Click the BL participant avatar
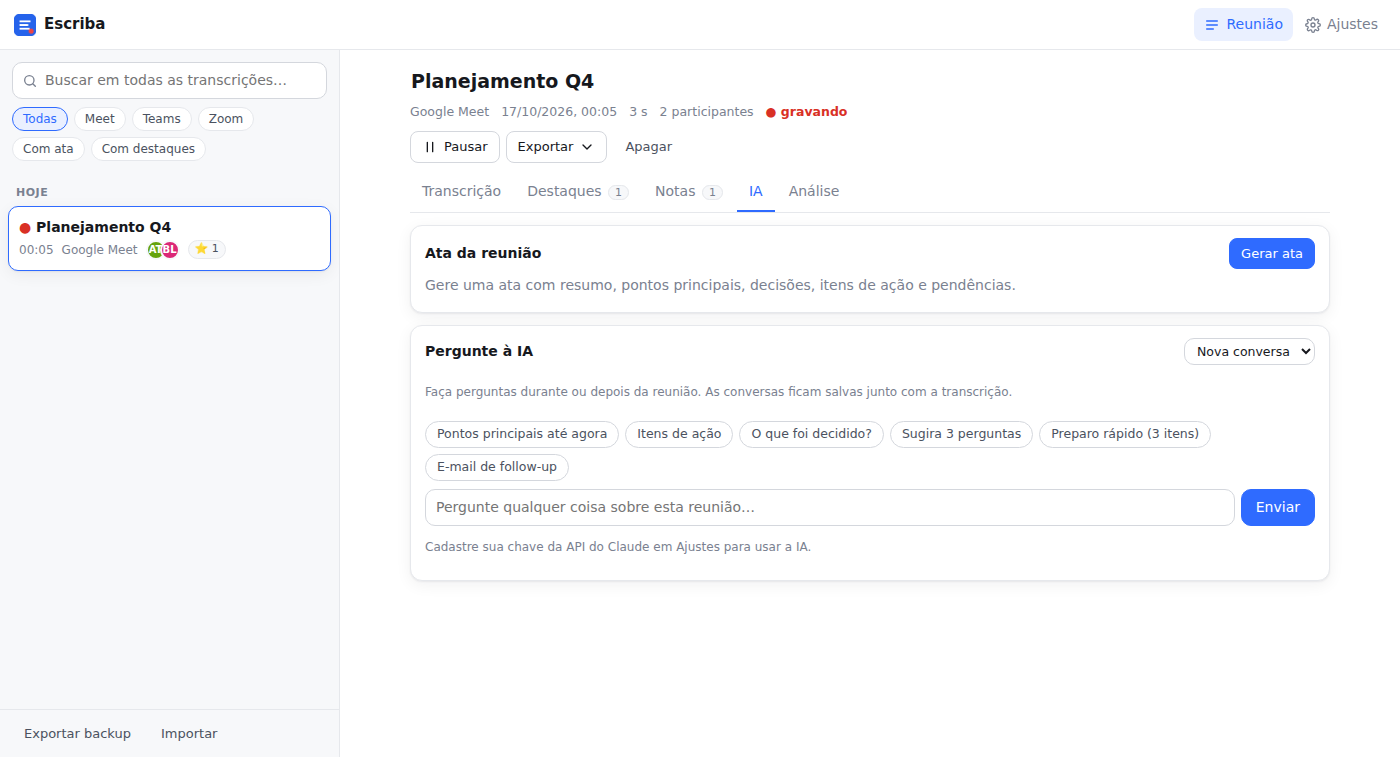This screenshot has width=1400, height=757. tap(170, 250)
